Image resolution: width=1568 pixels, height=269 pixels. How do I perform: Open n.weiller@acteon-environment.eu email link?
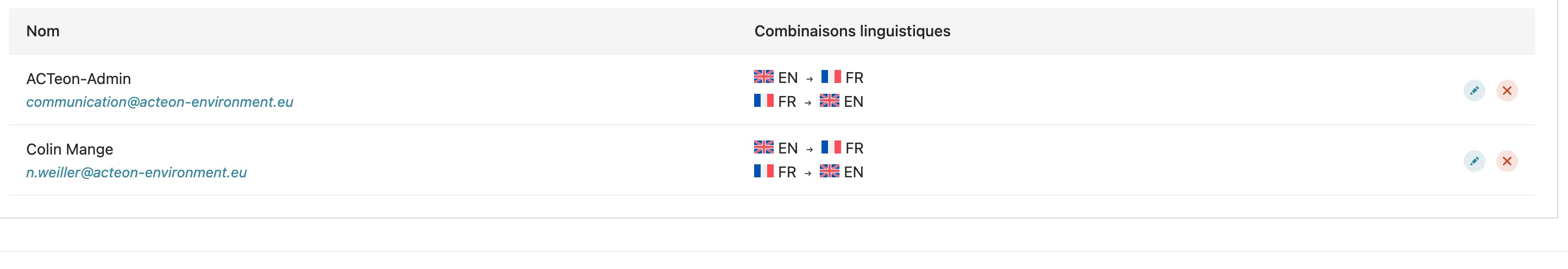[136, 172]
